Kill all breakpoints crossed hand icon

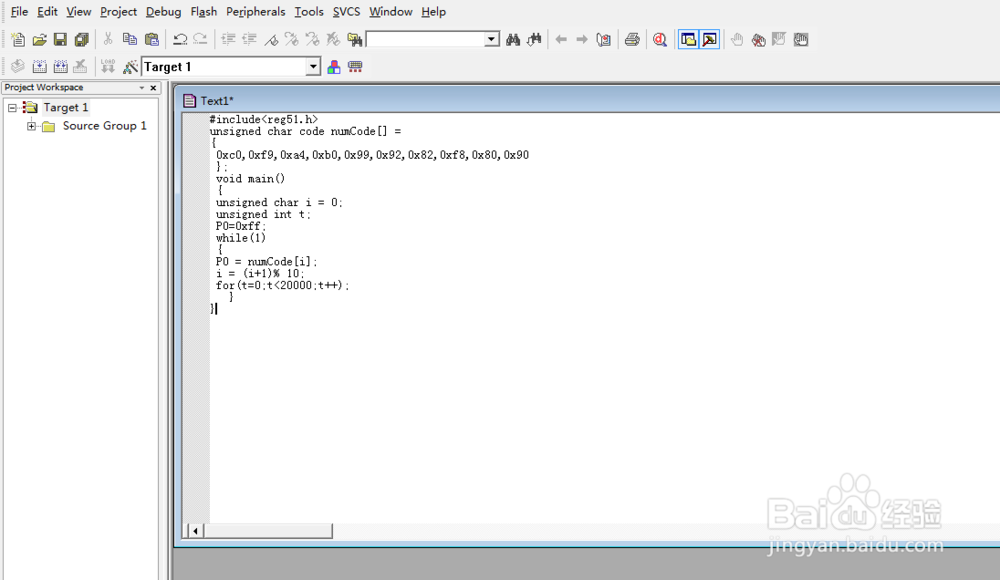coord(758,40)
